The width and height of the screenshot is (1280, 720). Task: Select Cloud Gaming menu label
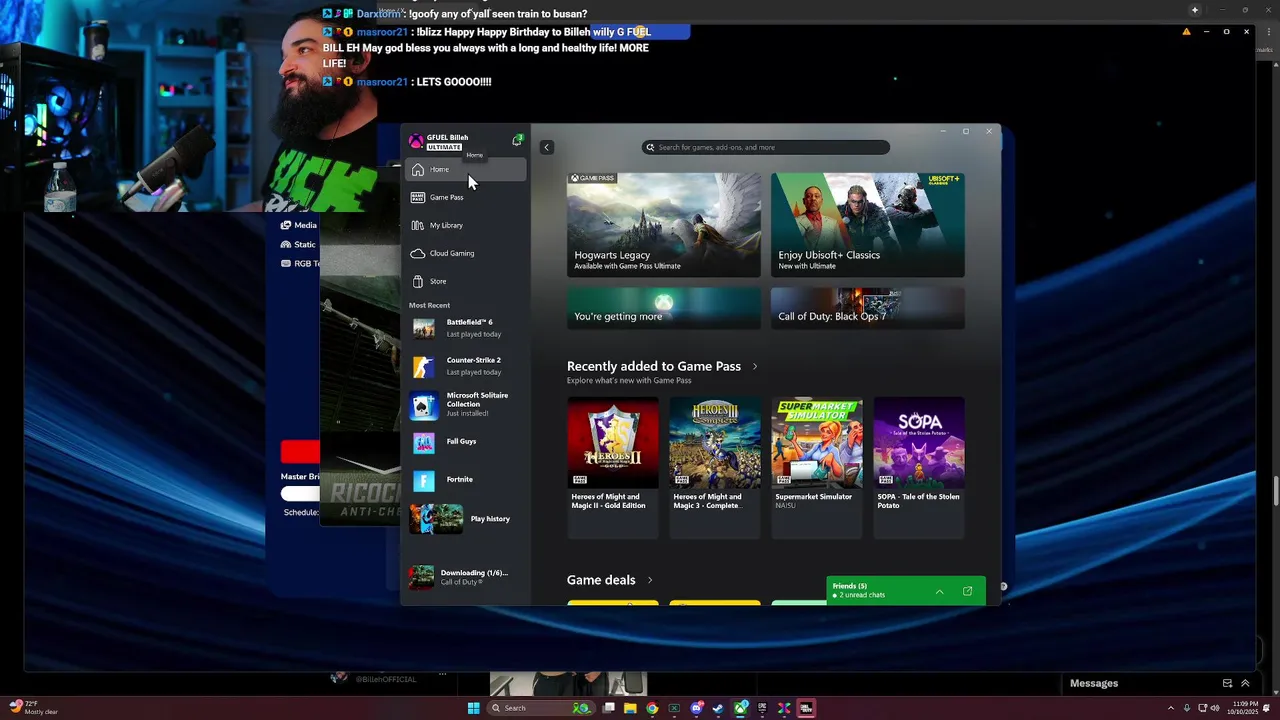pos(452,254)
